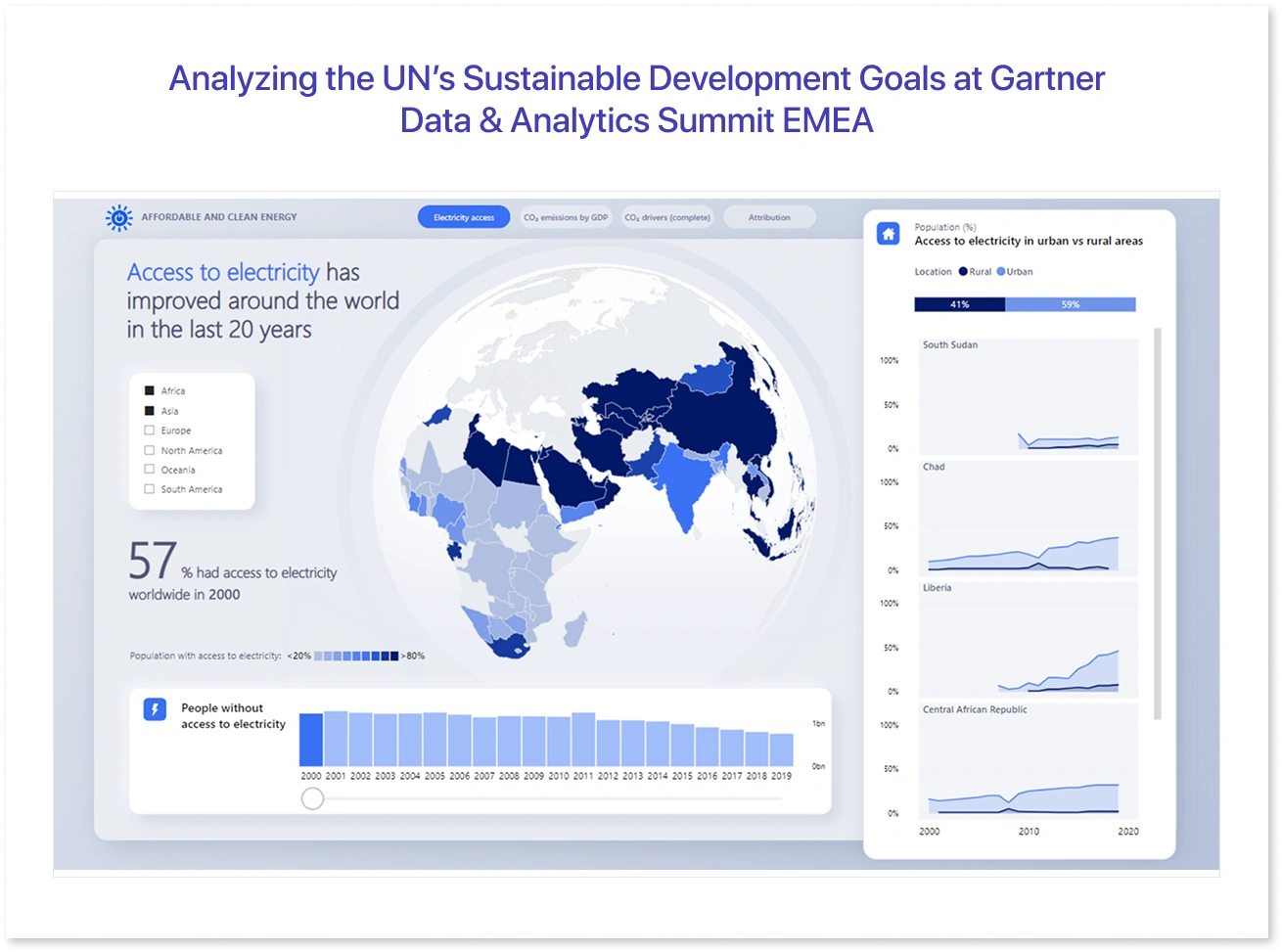Click Madagascar on the globe map
This screenshot has width=1282, height=952.
pyautogui.click(x=577, y=628)
